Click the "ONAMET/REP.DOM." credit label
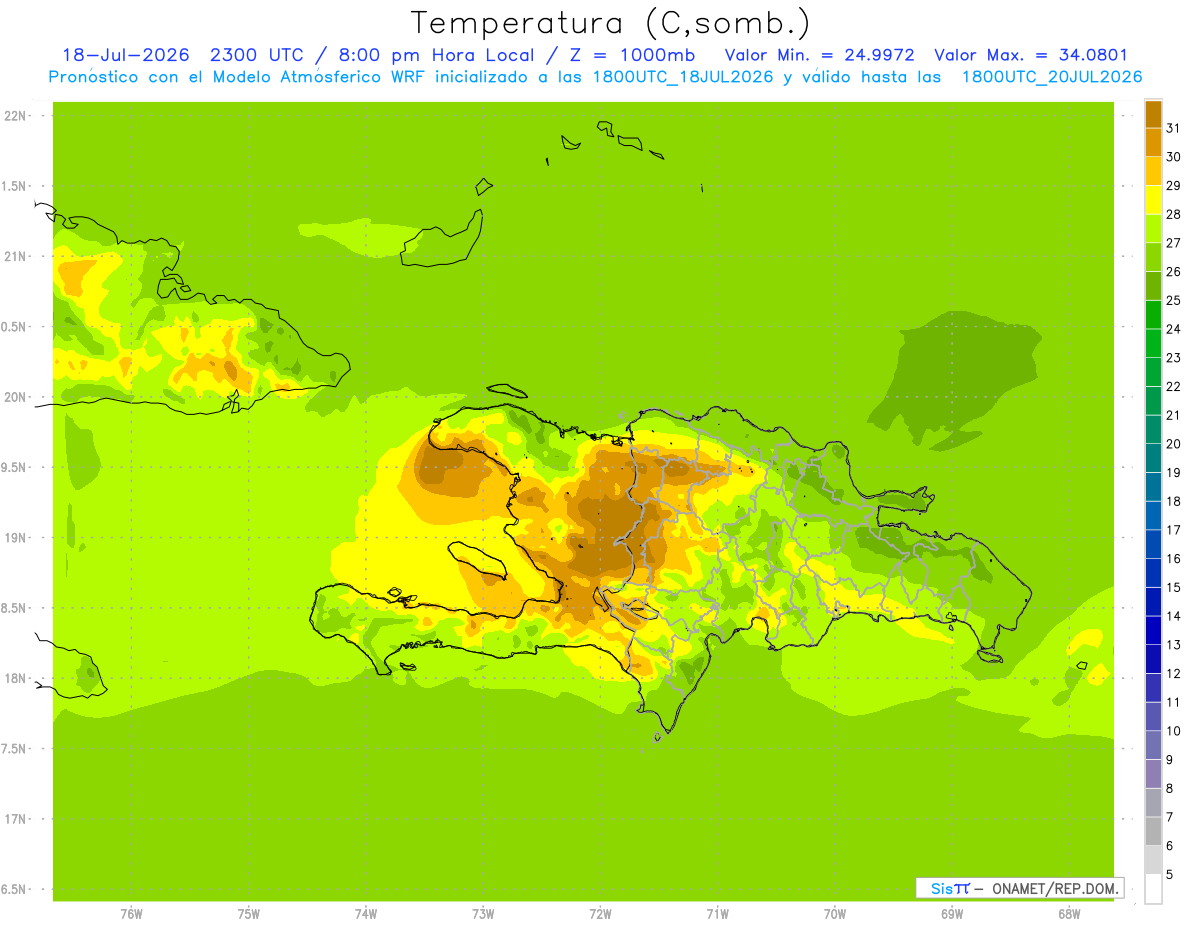Viewport: 1200px width, 927px height. pyautogui.click(x=1055, y=888)
